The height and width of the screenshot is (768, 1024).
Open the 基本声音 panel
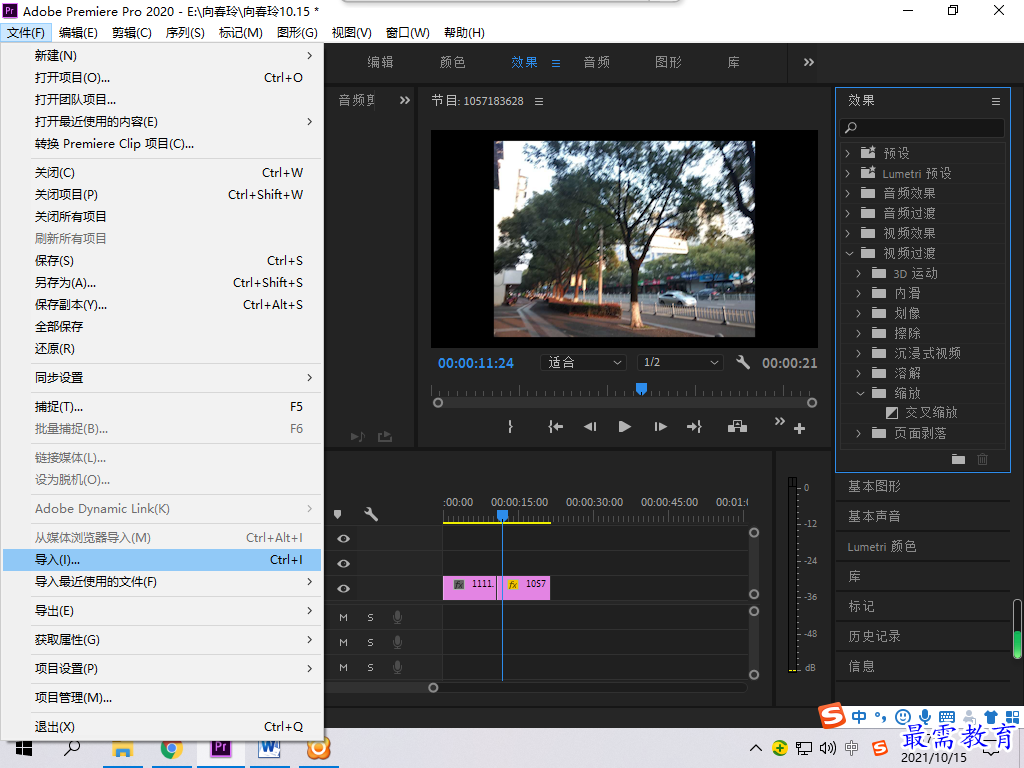(x=874, y=517)
